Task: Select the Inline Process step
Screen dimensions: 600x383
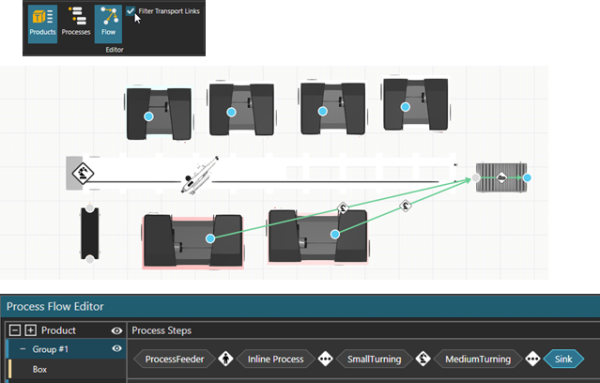Action: point(276,359)
